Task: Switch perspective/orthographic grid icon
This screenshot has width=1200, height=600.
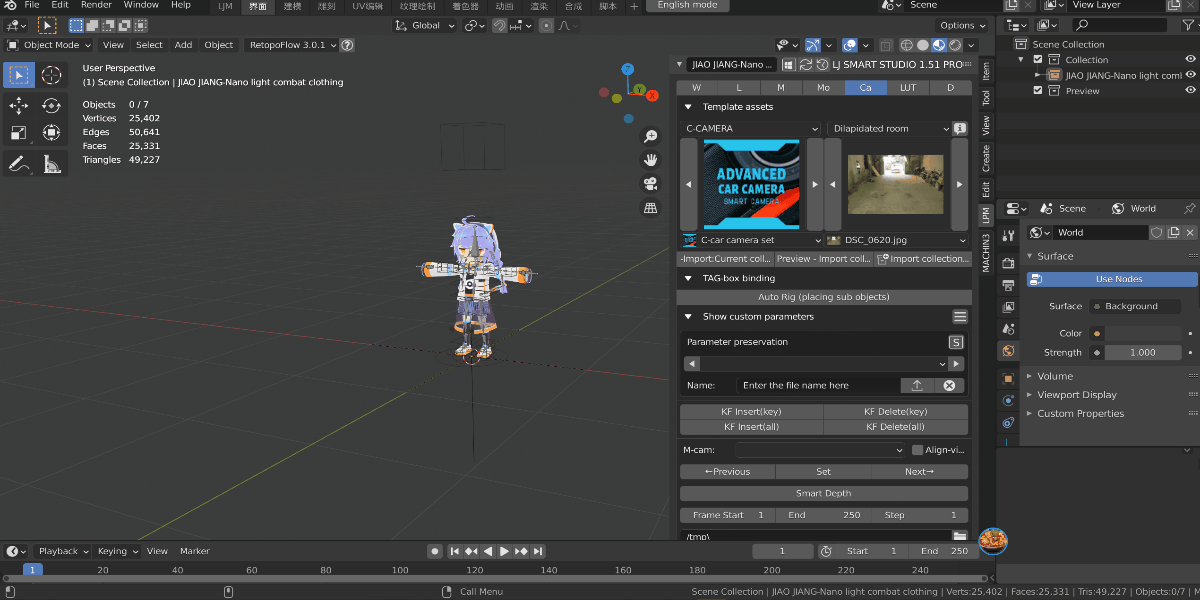Action: [x=651, y=208]
